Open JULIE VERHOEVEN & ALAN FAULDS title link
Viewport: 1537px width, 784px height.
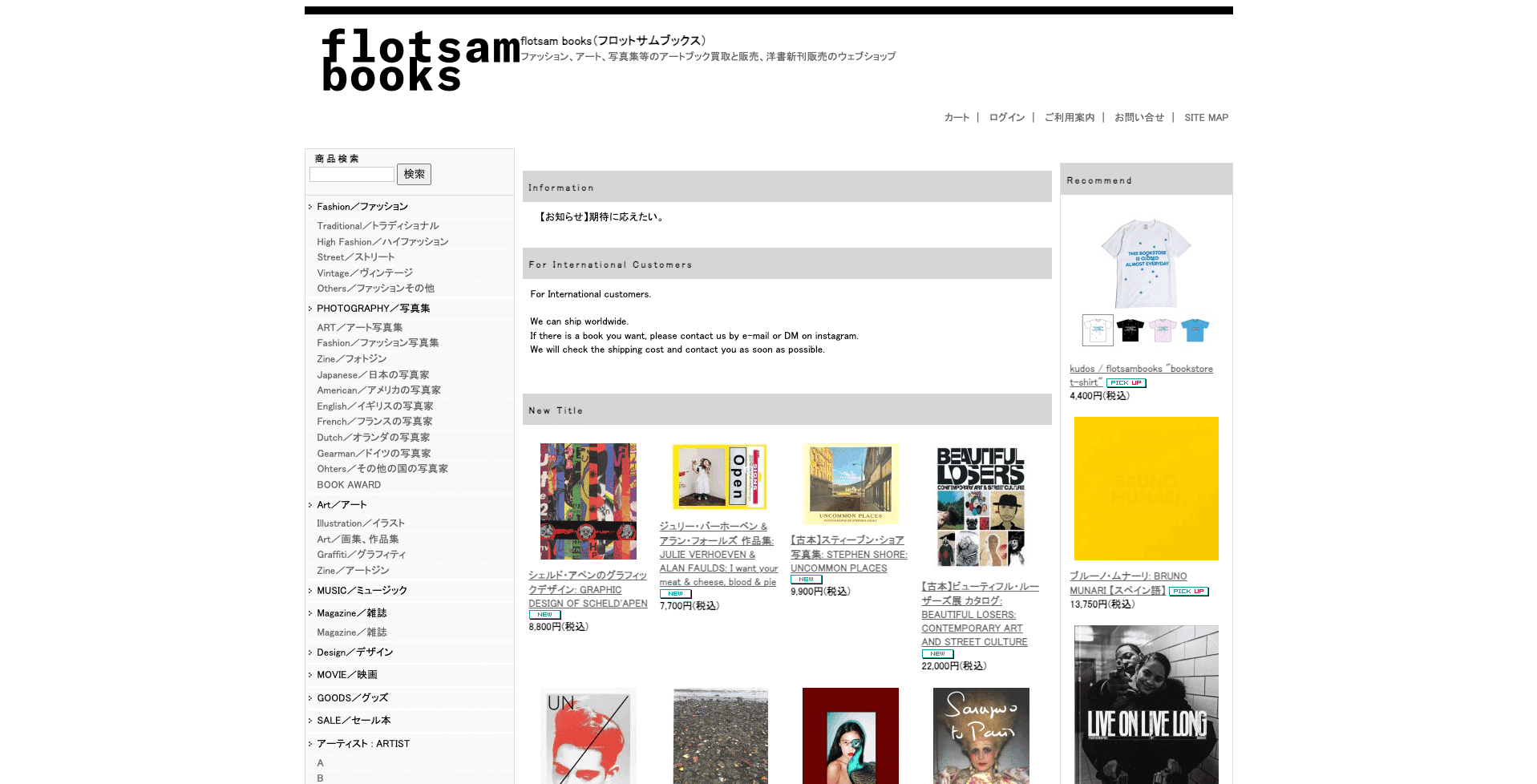(718, 554)
